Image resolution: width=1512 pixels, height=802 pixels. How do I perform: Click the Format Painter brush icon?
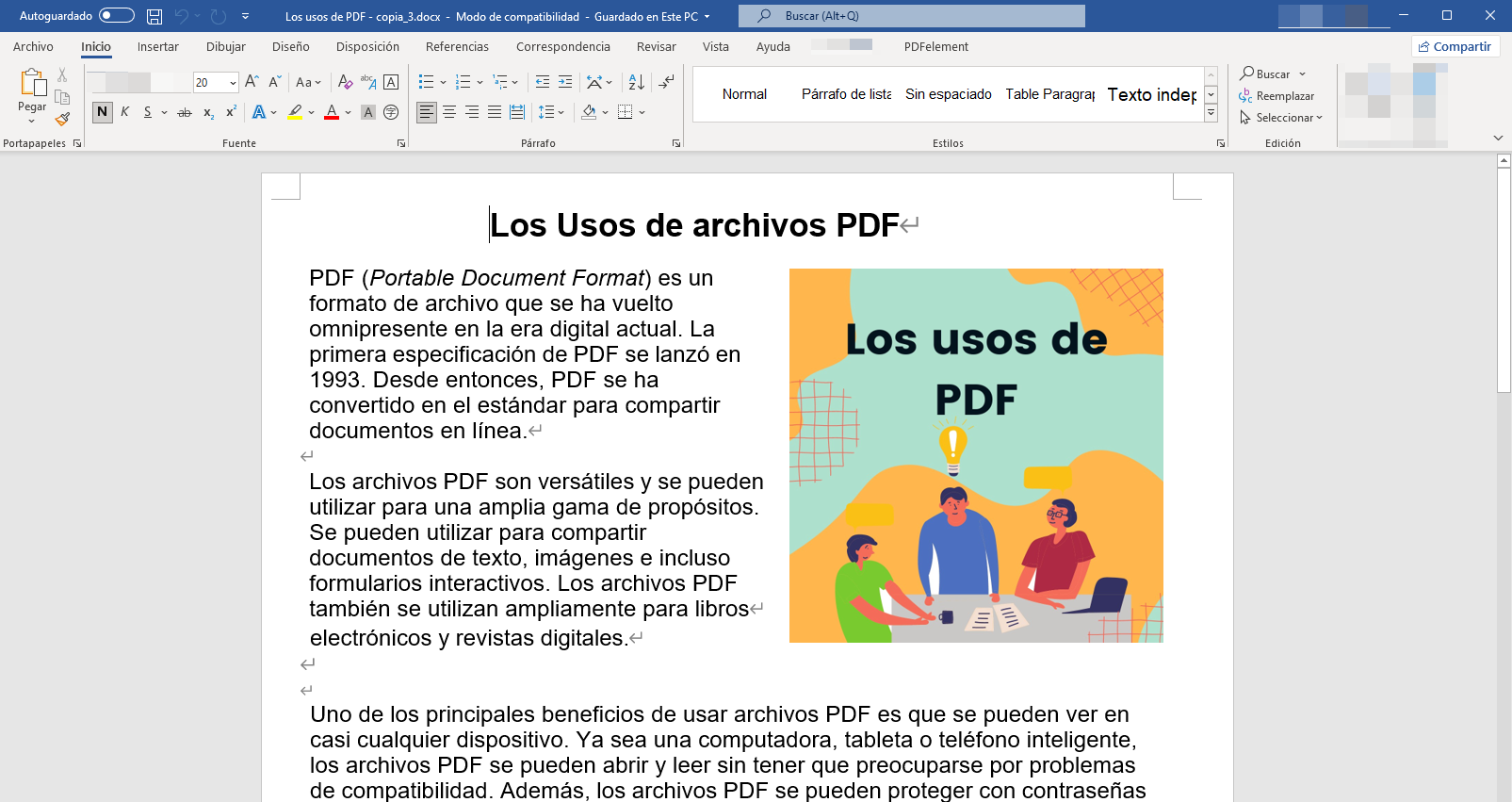coord(62,119)
